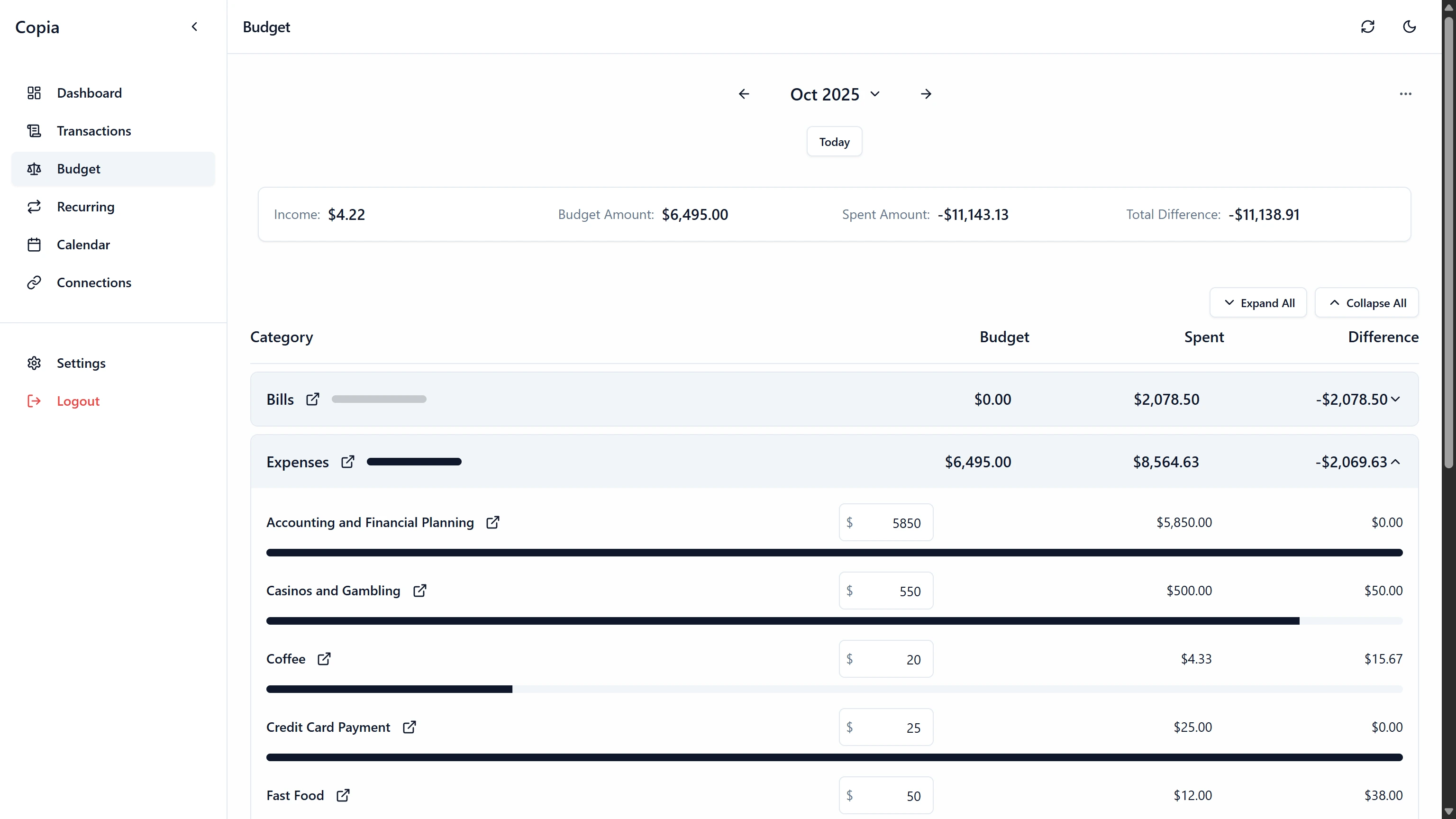Click the Expand All button
Screen dimensions: 1456x819
point(1258,302)
